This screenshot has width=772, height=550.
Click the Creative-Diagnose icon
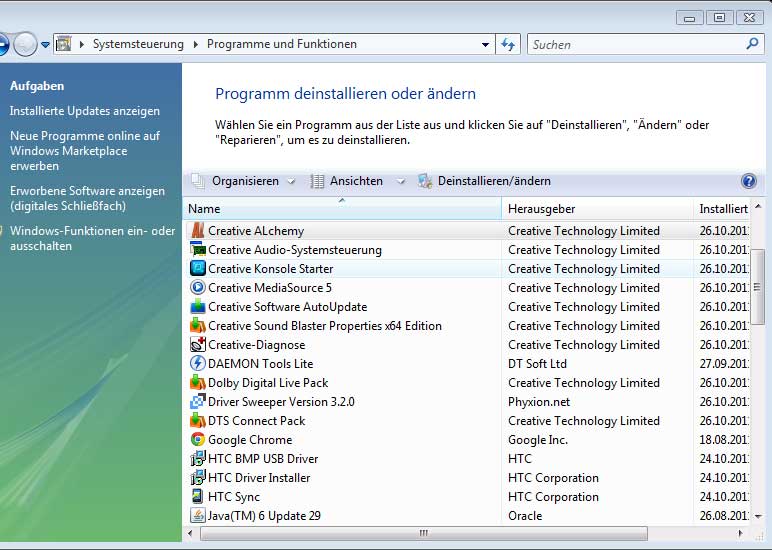197,345
